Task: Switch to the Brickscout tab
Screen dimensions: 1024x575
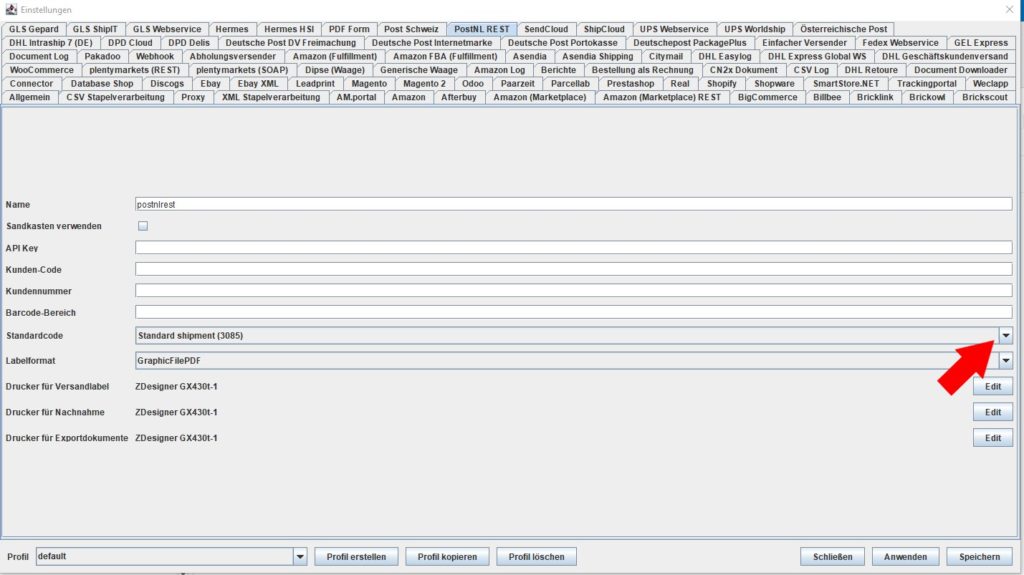Action: [x=984, y=97]
